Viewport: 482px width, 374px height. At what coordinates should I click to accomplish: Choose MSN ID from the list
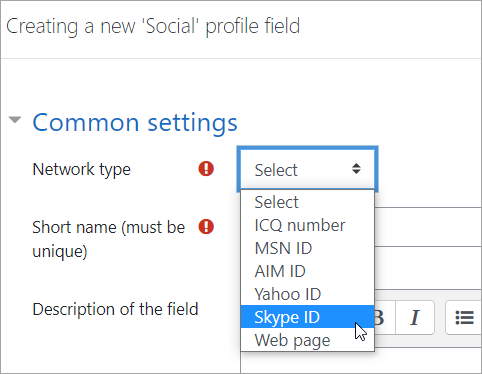tap(307, 248)
